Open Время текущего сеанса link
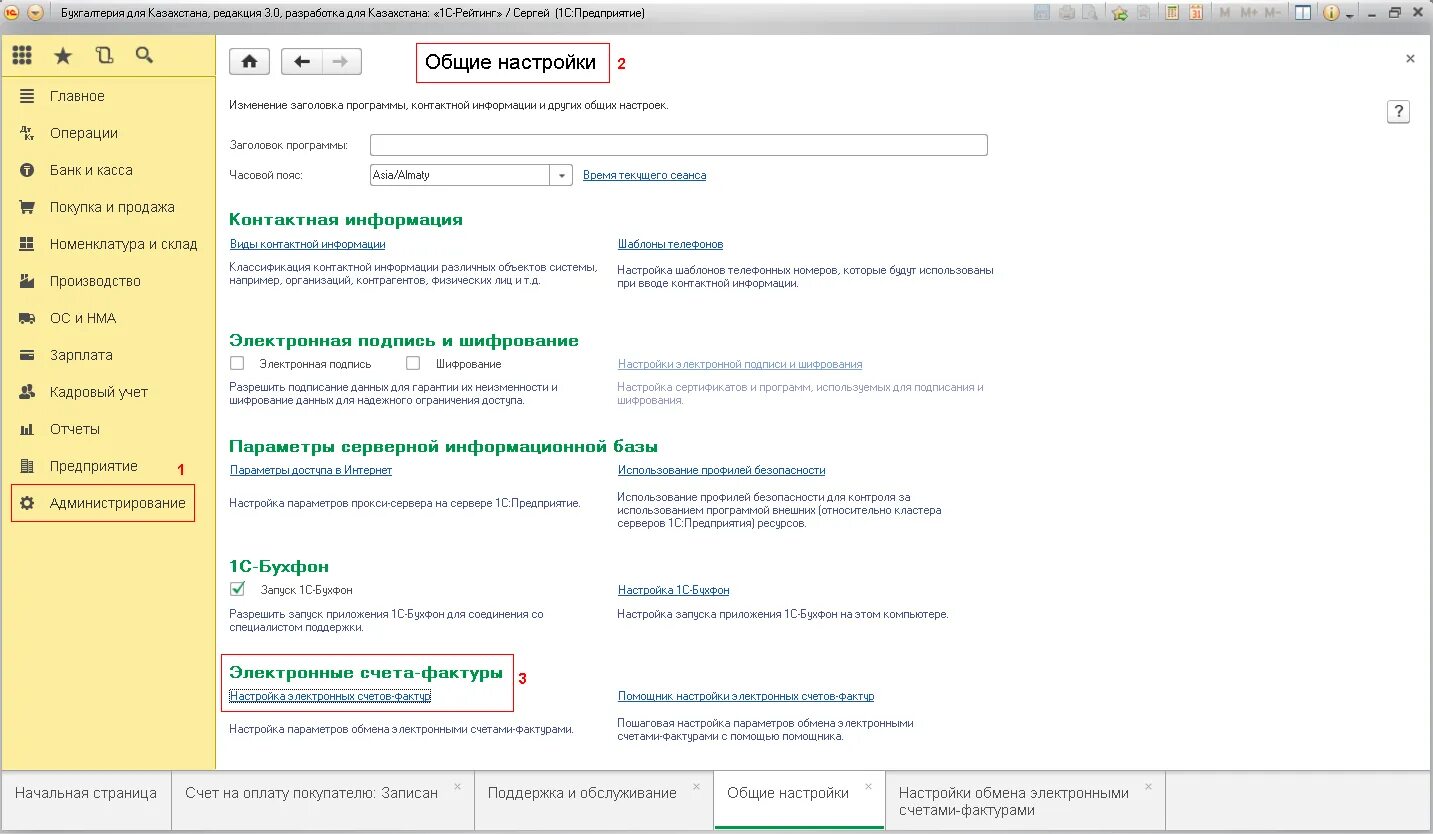The width and height of the screenshot is (1433, 834). coord(644,175)
